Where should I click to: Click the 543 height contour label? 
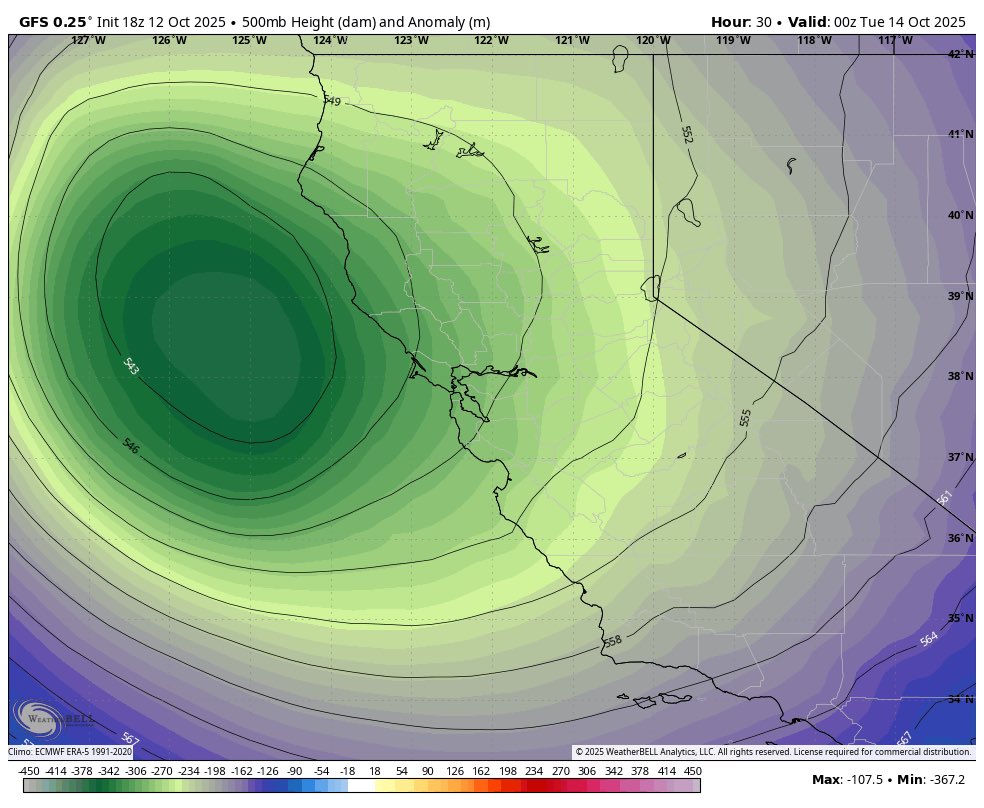point(131,366)
